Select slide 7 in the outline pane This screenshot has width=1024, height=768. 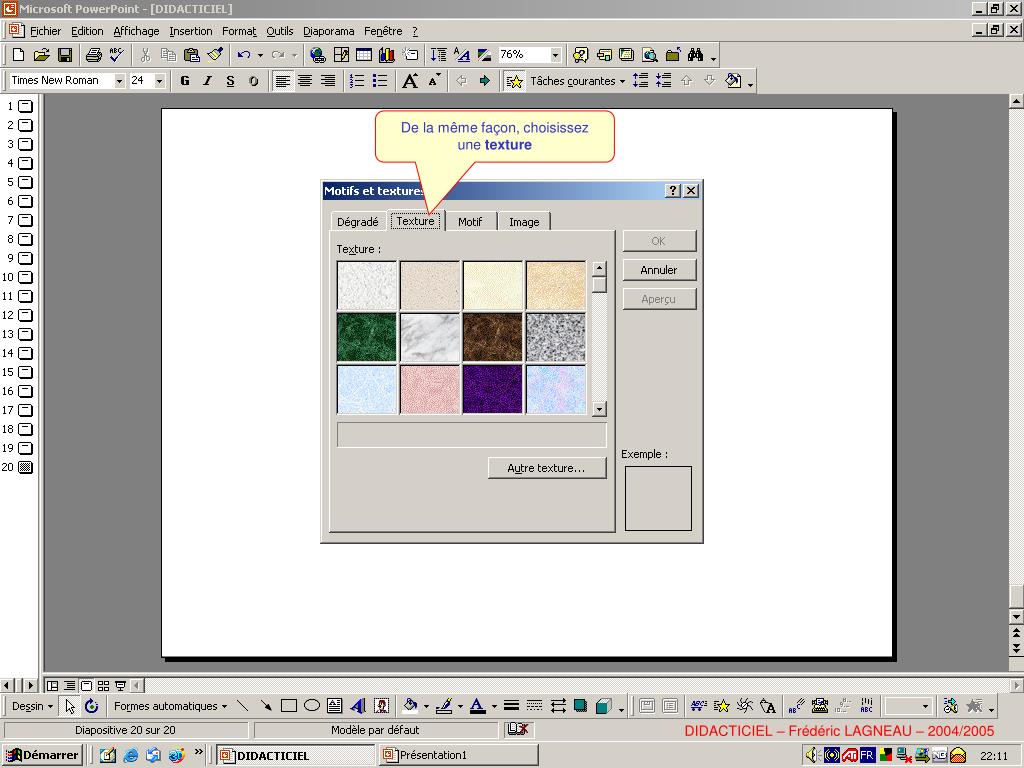tap(25, 220)
